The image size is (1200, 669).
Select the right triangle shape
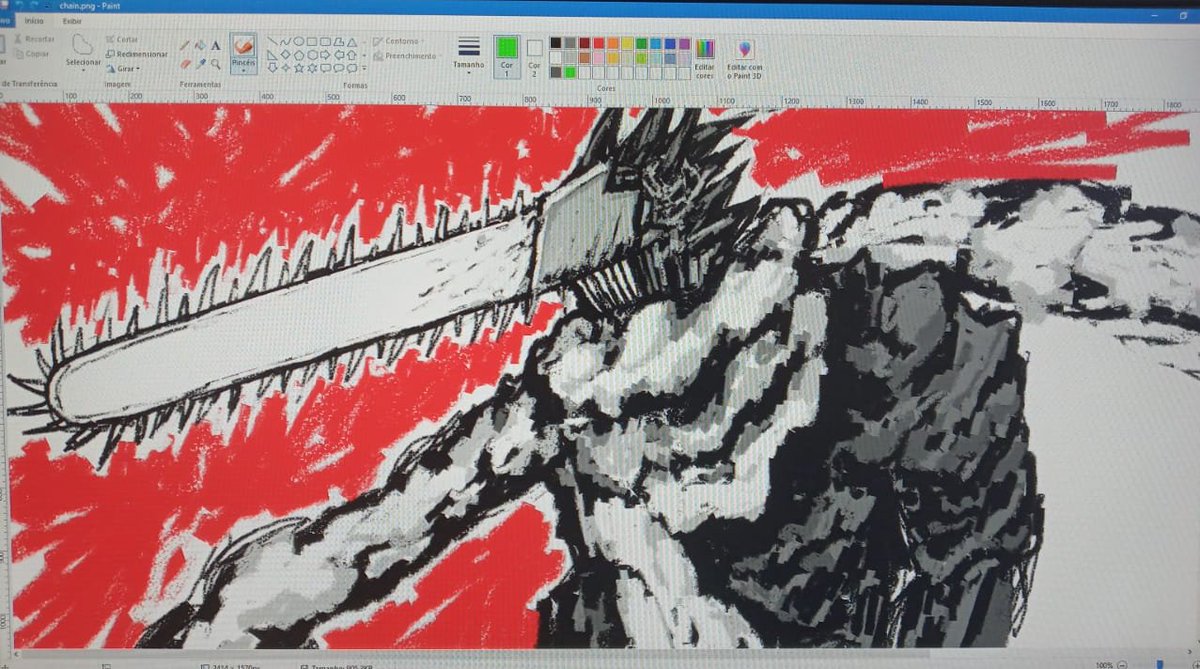click(x=272, y=55)
